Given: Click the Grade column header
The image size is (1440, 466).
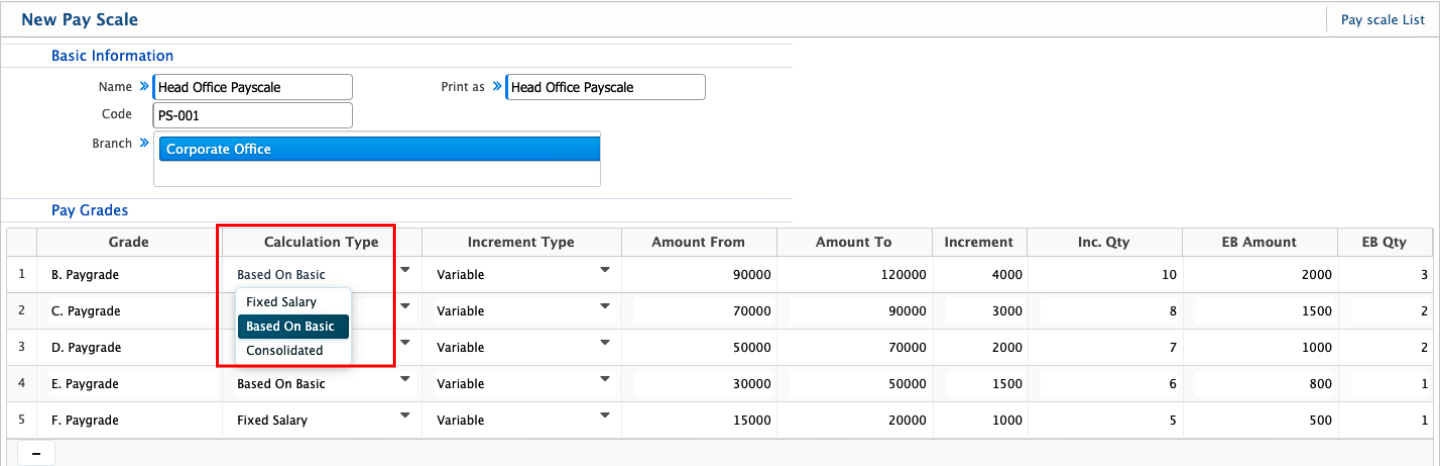Looking at the screenshot, I should point(128,242).
